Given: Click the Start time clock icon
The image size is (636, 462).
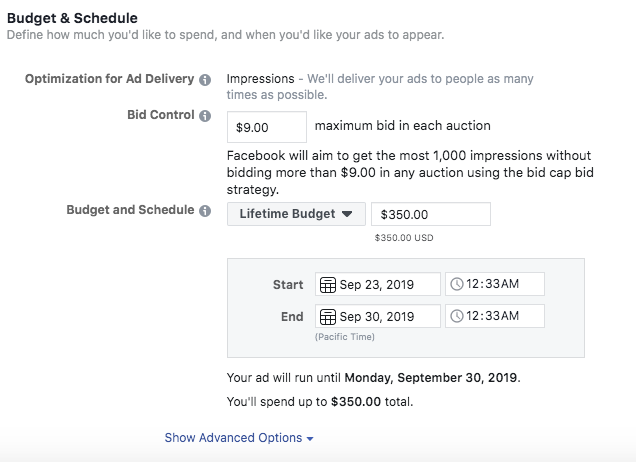Looking at the screenshot, I should (x=457, y=284).
